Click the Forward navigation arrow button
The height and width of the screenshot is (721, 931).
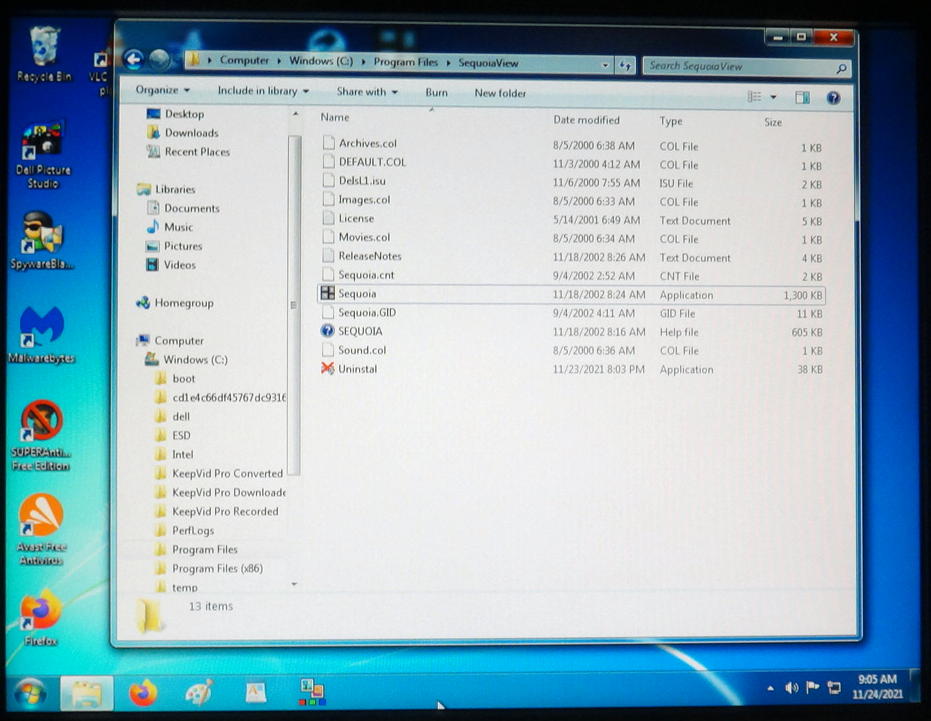(160, 59)
